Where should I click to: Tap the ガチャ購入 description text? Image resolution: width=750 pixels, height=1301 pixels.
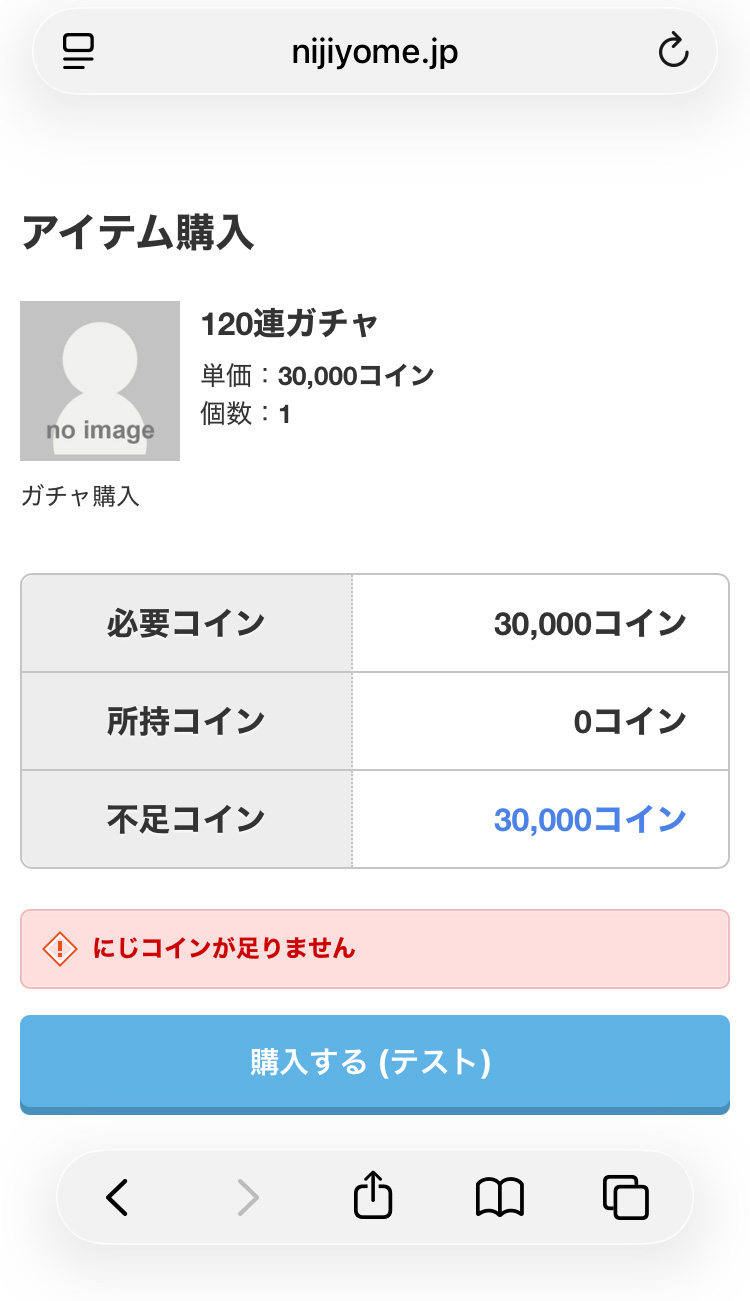80,496
